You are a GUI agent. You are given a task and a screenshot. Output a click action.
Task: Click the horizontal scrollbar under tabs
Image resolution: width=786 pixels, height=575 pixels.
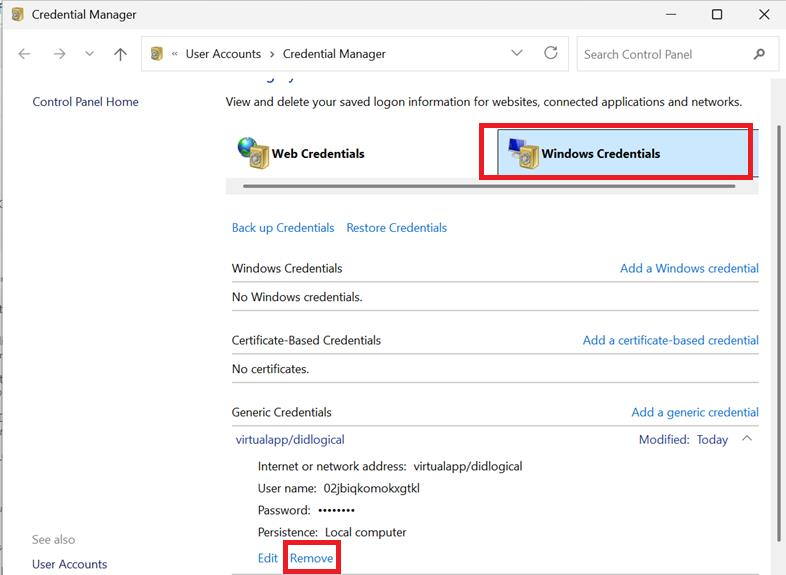pos(489,186)
